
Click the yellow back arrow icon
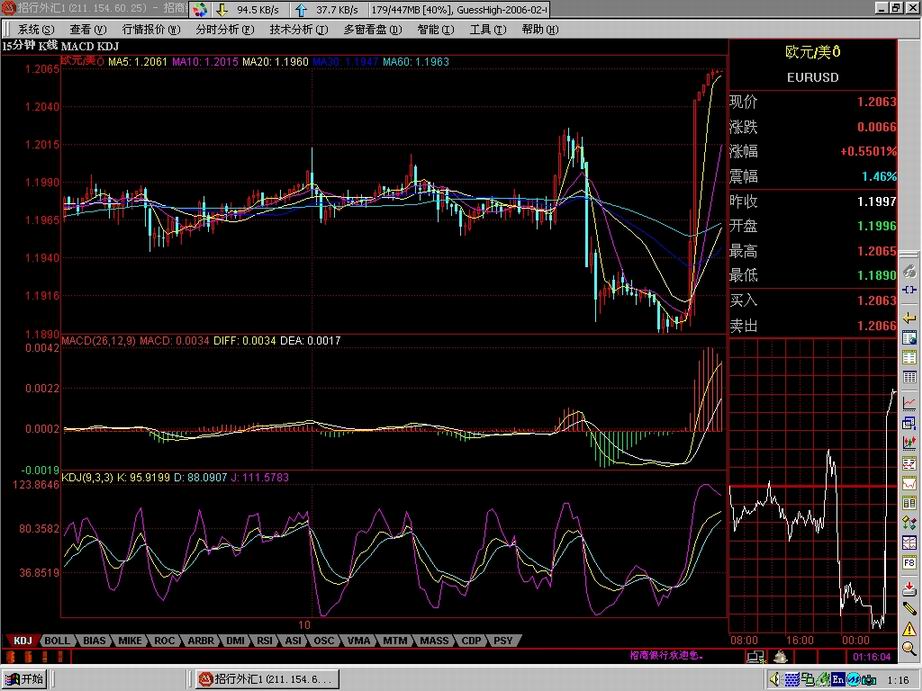[x=910, y=316]
